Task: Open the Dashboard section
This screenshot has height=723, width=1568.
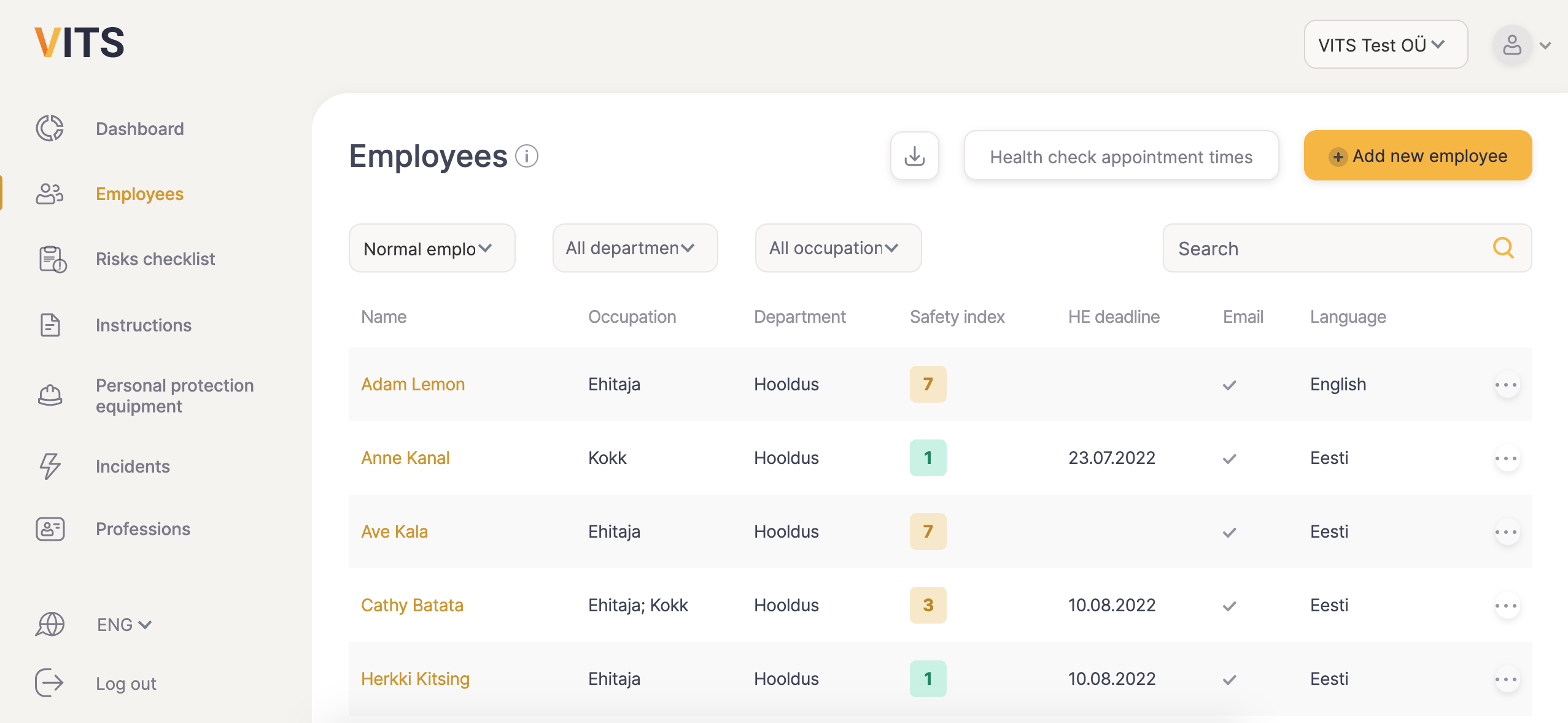Action: tap(139, 128)
